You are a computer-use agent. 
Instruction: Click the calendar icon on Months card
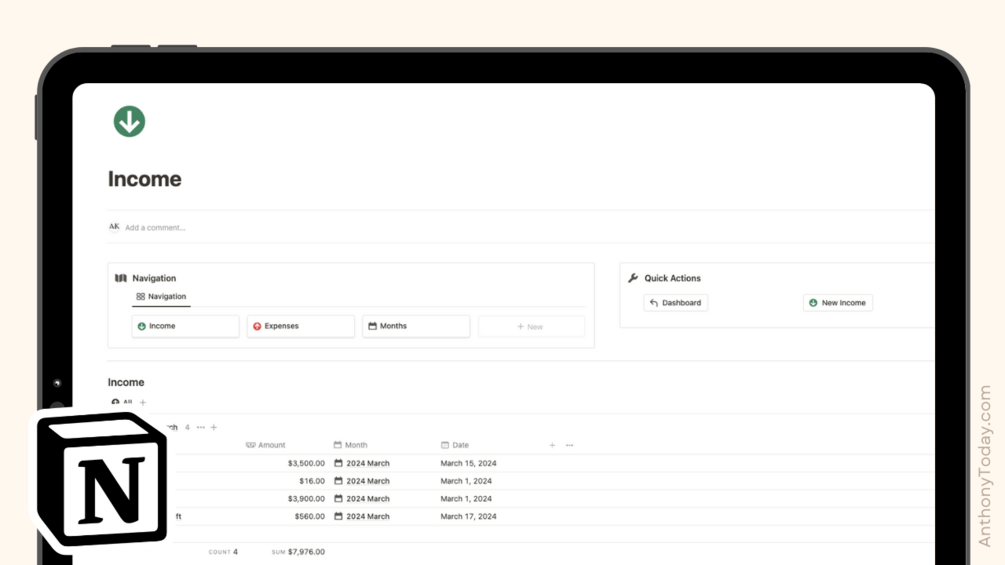click(x=372, y=326)
